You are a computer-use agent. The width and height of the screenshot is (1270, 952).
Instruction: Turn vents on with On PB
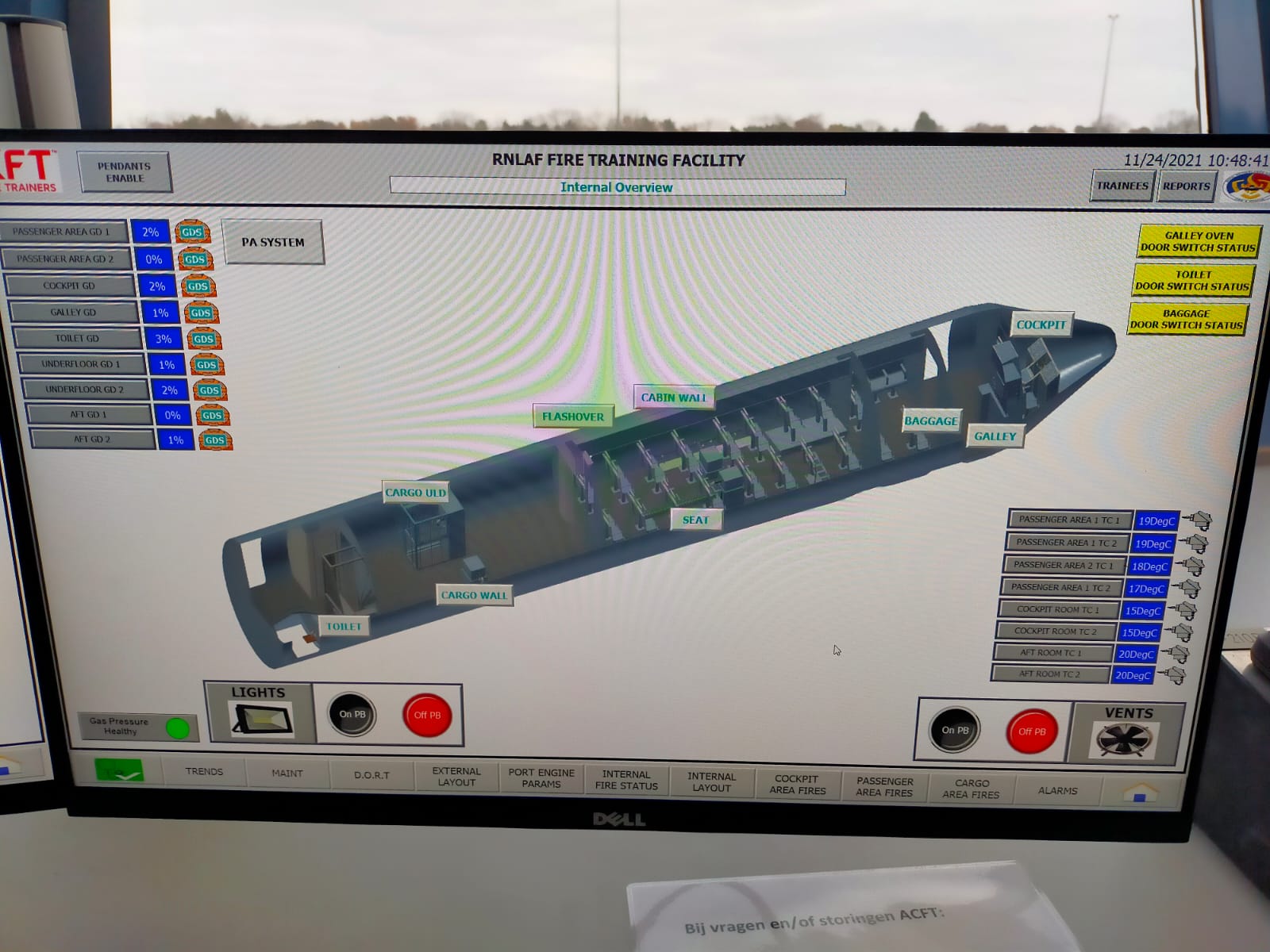click(x=955, y=730)
